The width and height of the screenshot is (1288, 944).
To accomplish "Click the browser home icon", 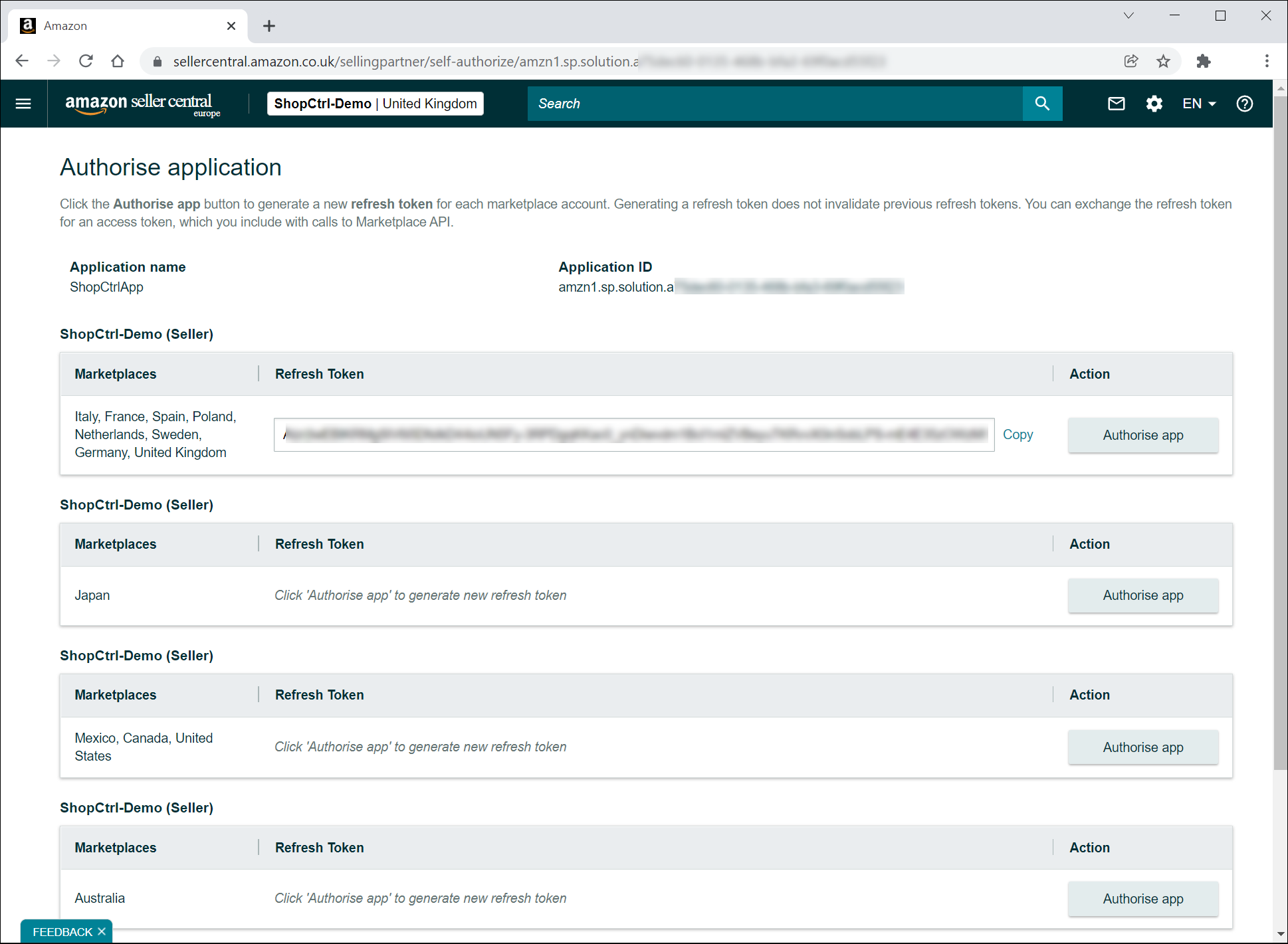I will [118, 61].
